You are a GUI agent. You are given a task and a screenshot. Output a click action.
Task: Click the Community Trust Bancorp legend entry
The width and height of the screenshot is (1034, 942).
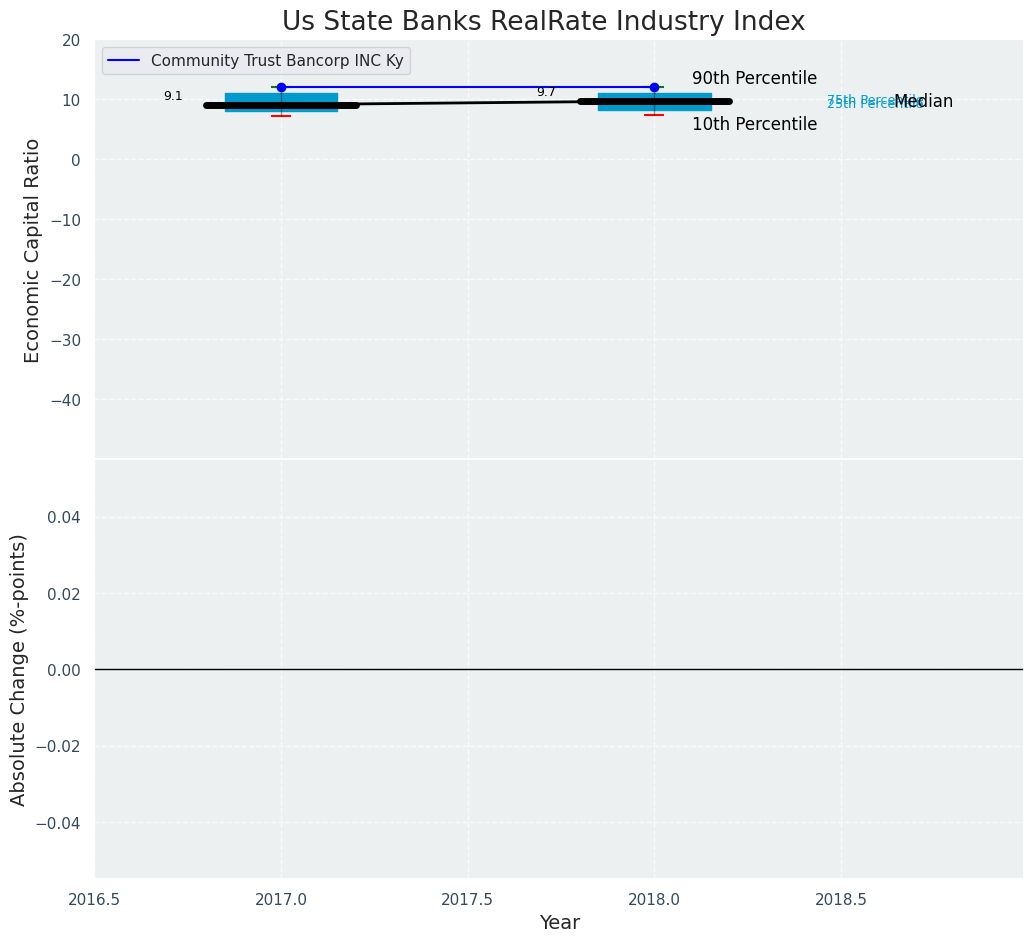pyautogui.click(x=277, y=61)
